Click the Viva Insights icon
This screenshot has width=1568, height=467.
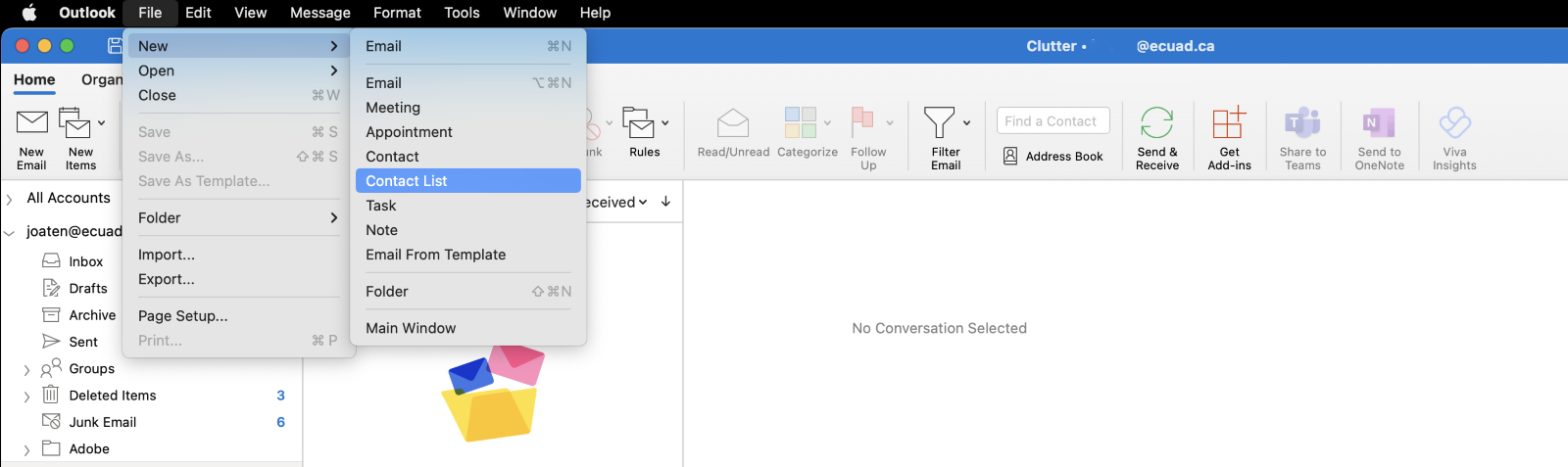[x=1454, y=123]
